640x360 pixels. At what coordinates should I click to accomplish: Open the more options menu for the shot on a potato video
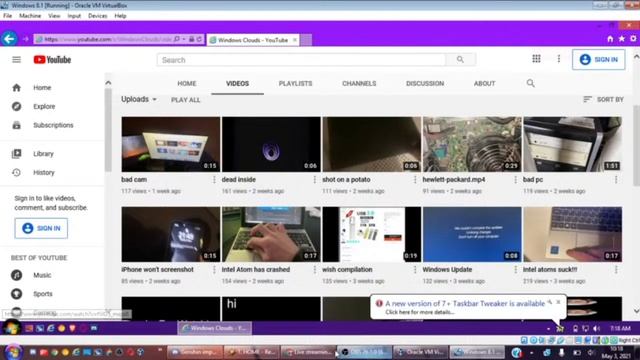click(415, 180)
